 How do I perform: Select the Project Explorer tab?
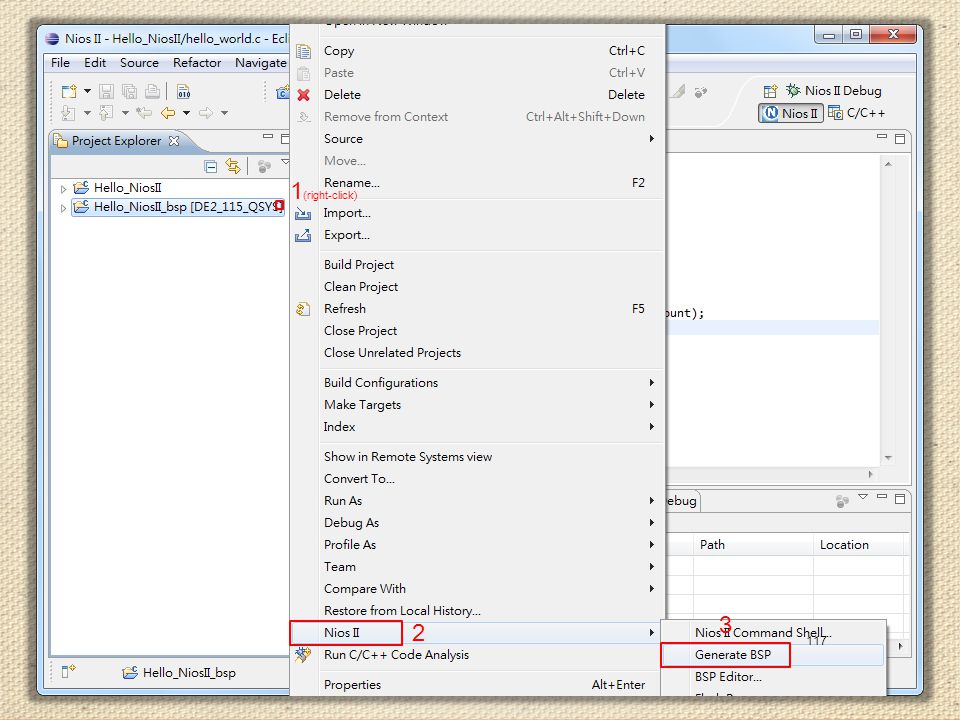[x=116, y=141]
